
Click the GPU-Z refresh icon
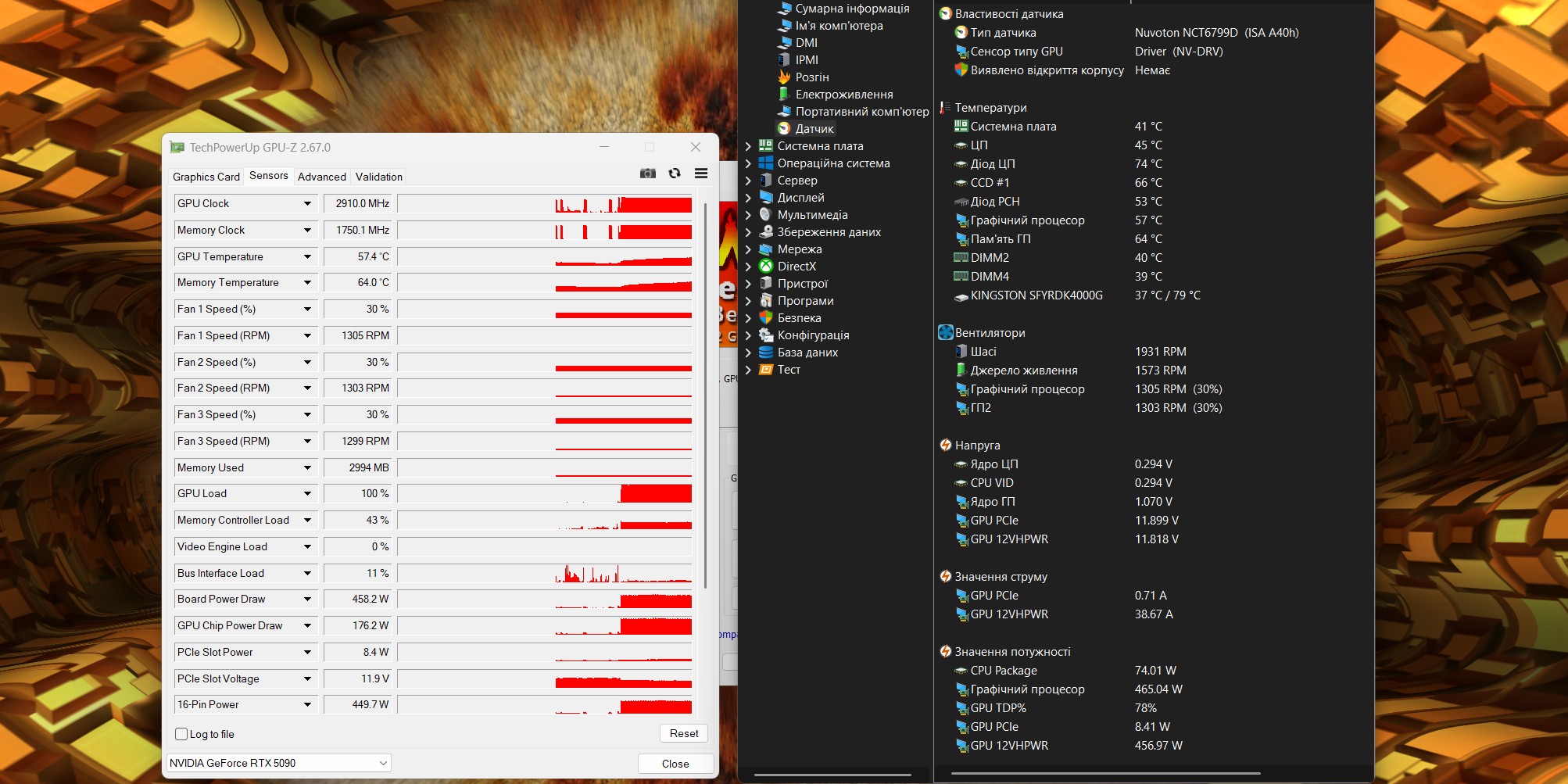click(675, 174)
